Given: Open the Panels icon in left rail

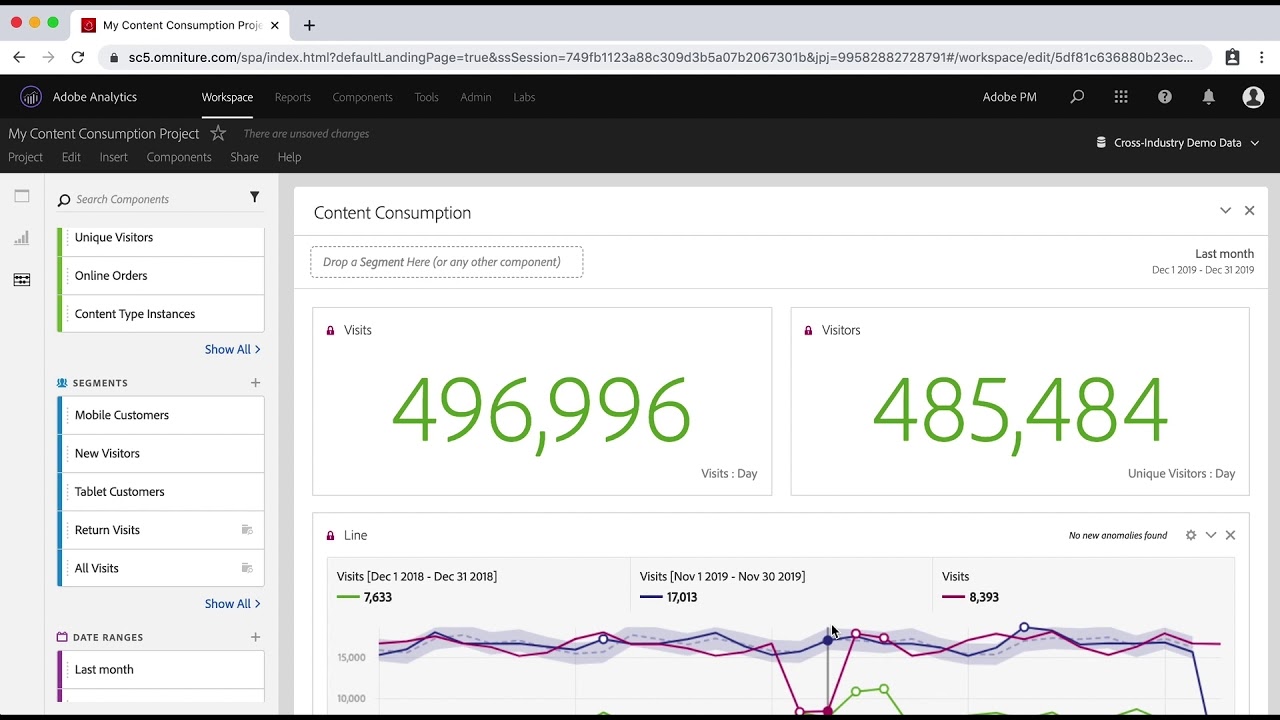Looking at the screenshot, I should tap(22, 196).
